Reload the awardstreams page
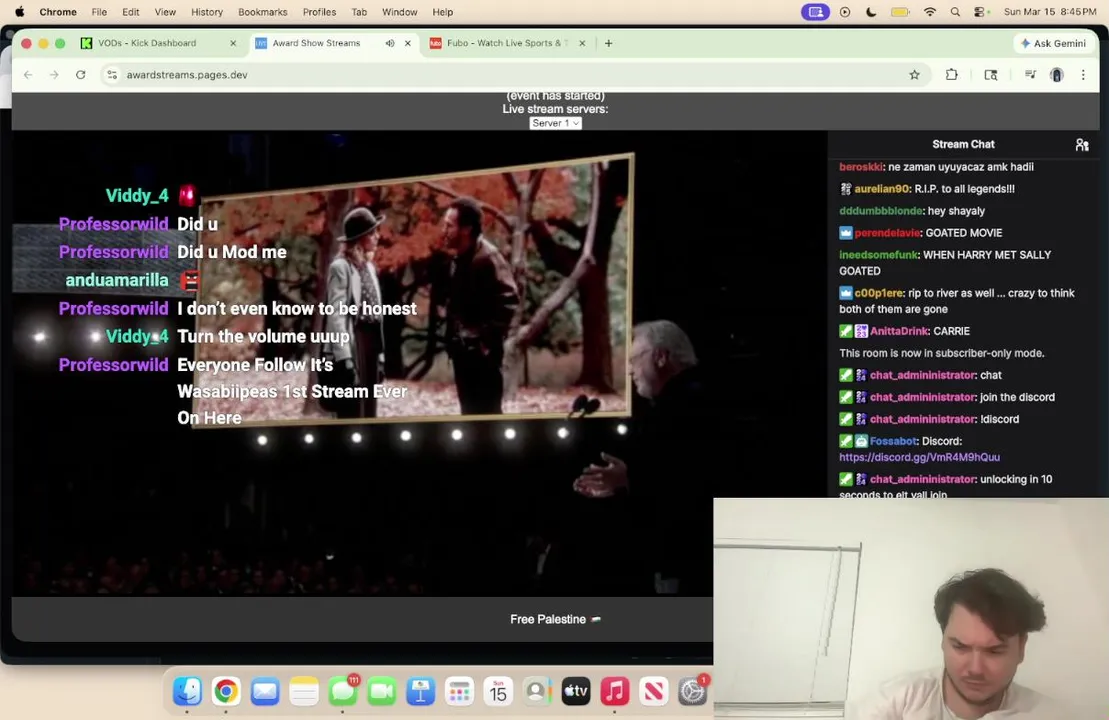Image resolution: width=1109 pixels, height=720 pixels. pyautogui.click(x=81, y=74)
